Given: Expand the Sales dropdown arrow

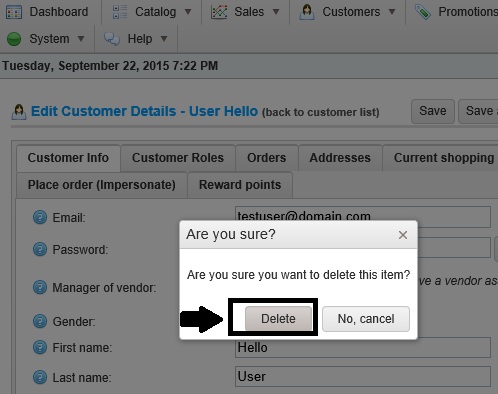Looking at the screenshot, I should tap(276, 12).
